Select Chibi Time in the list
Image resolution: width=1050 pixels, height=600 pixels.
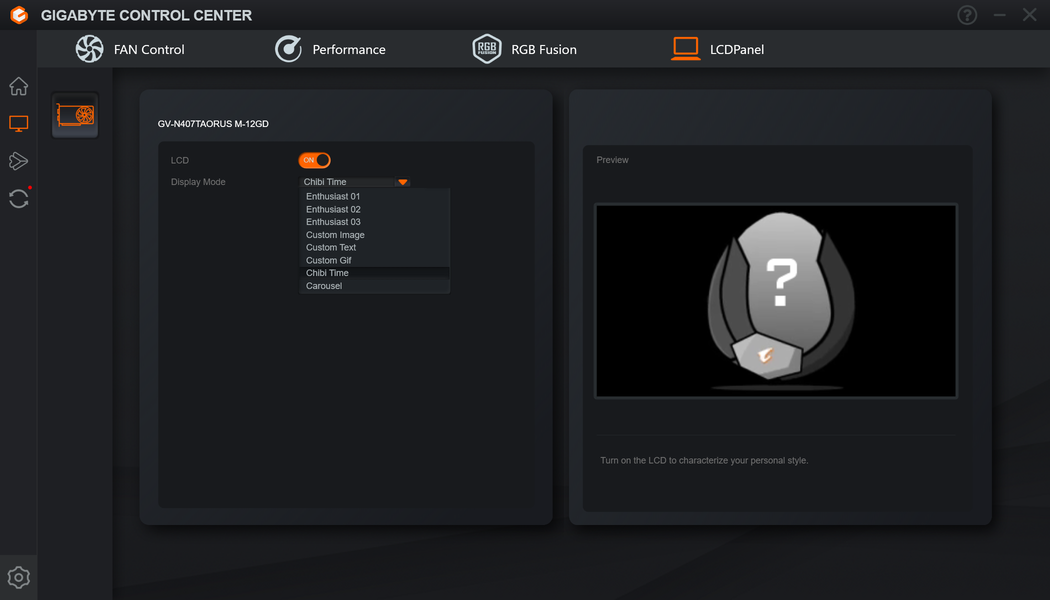point(374,273)
